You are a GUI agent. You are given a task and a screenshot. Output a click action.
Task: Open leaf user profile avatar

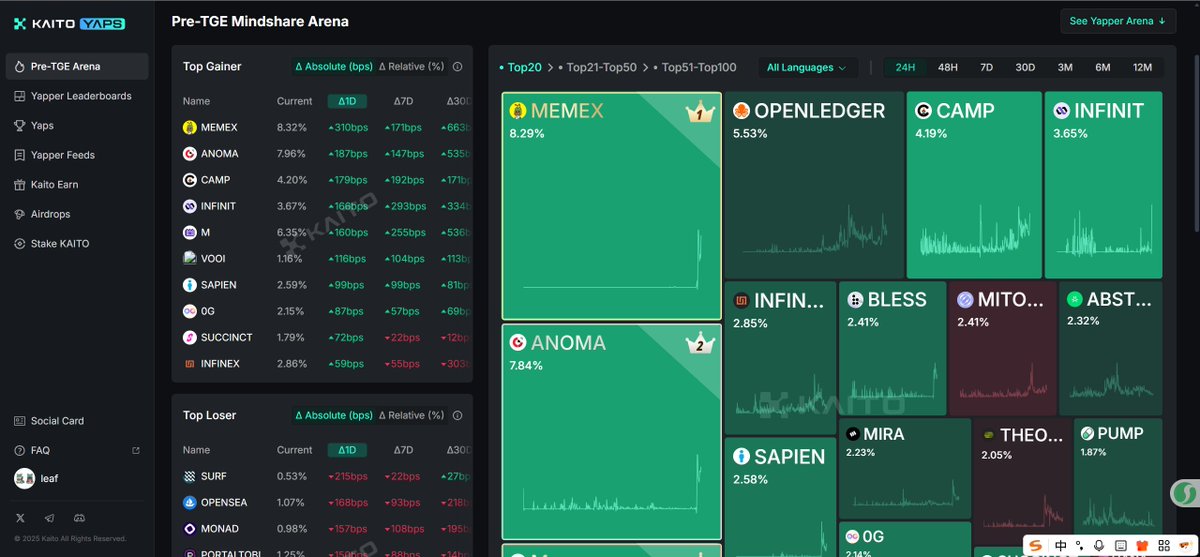click(x=24, y=479)
